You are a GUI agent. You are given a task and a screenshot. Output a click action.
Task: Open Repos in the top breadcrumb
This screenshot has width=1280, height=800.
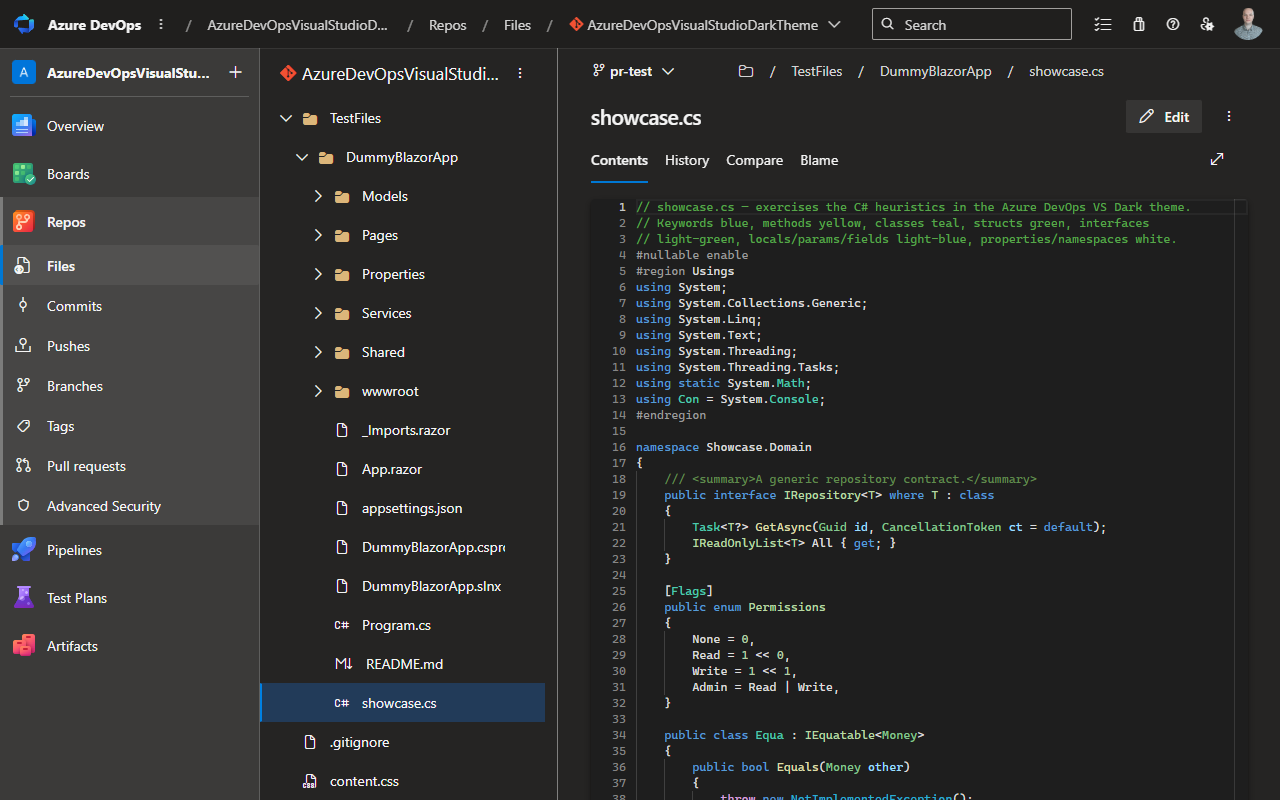[447, 25]
